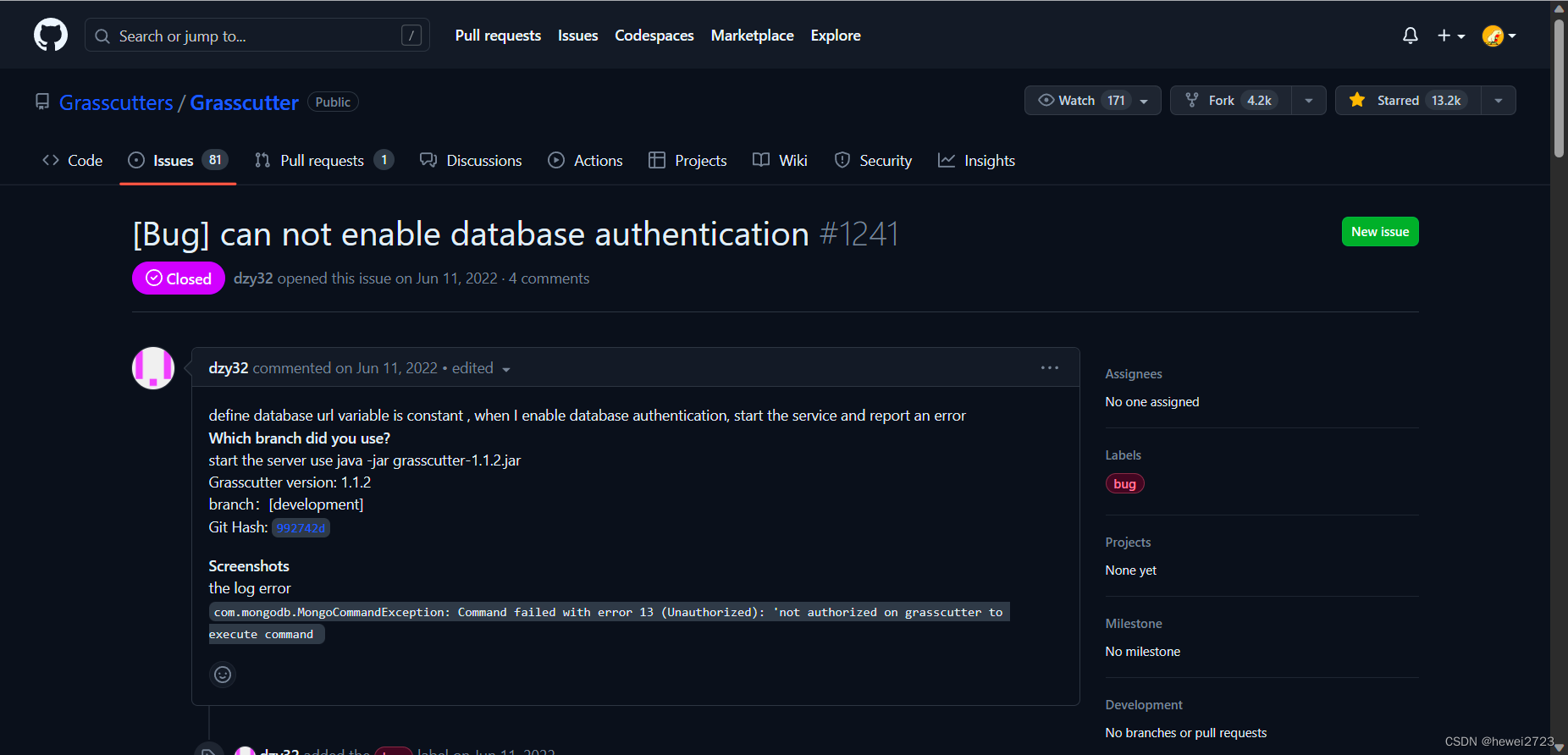Select the MongoCommandException log line
The height and width of the screenshot is (755, 1568).
pos(609,623)
